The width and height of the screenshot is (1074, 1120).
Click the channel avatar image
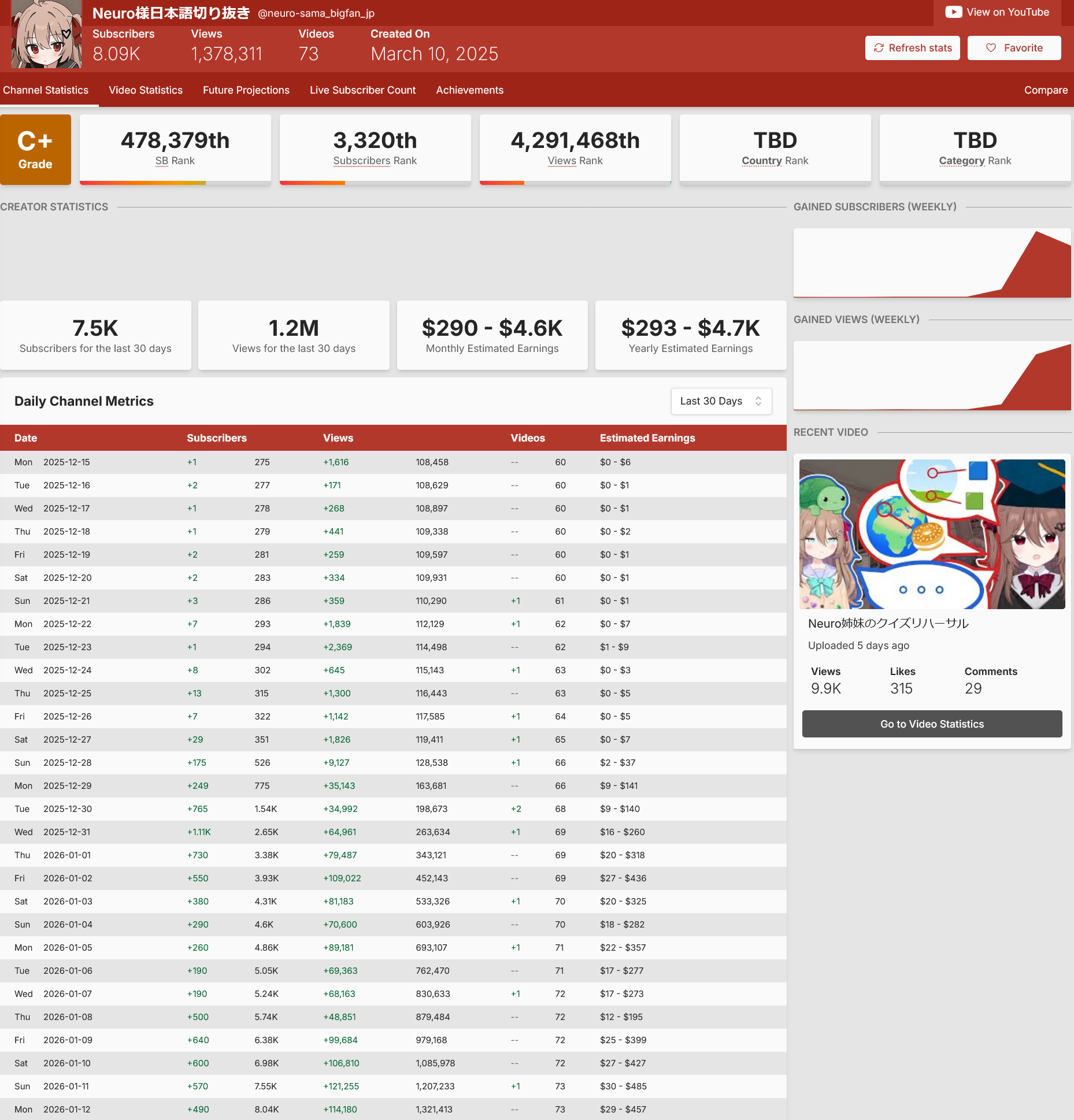(46, 35)
